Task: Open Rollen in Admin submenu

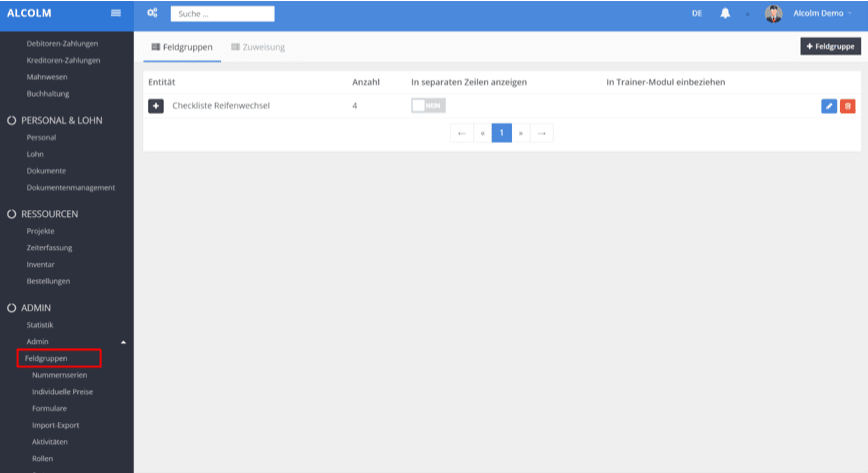Action: (x=43, y=459)
